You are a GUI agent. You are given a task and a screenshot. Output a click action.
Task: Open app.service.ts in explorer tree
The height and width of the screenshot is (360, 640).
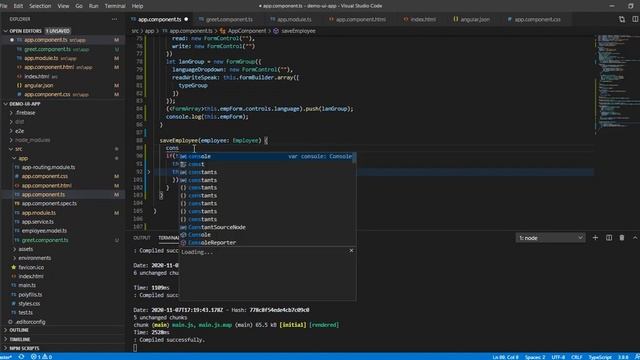(38, 222)
